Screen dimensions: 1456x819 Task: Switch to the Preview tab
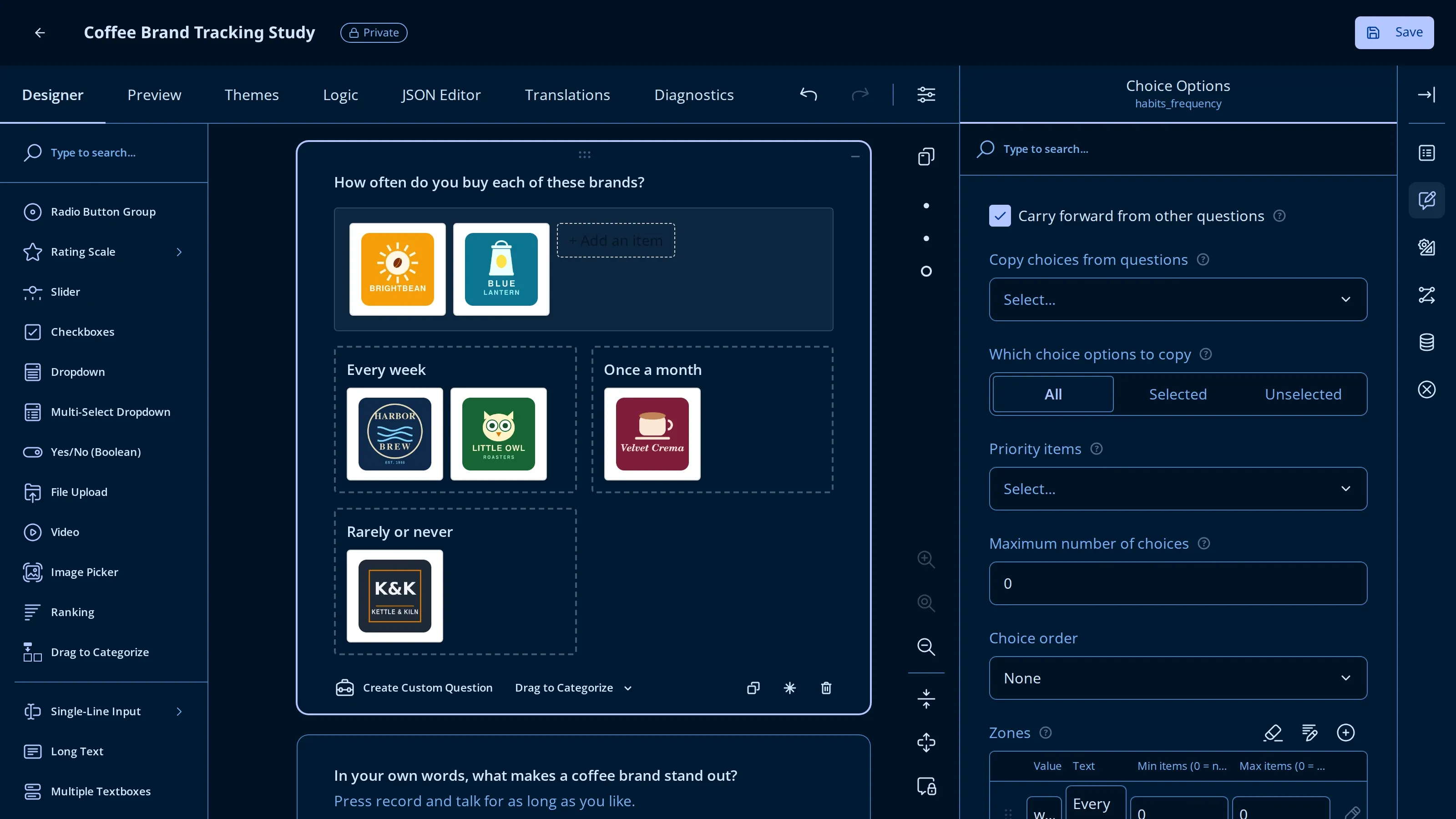pyautogui.click(x=154, y=95)
